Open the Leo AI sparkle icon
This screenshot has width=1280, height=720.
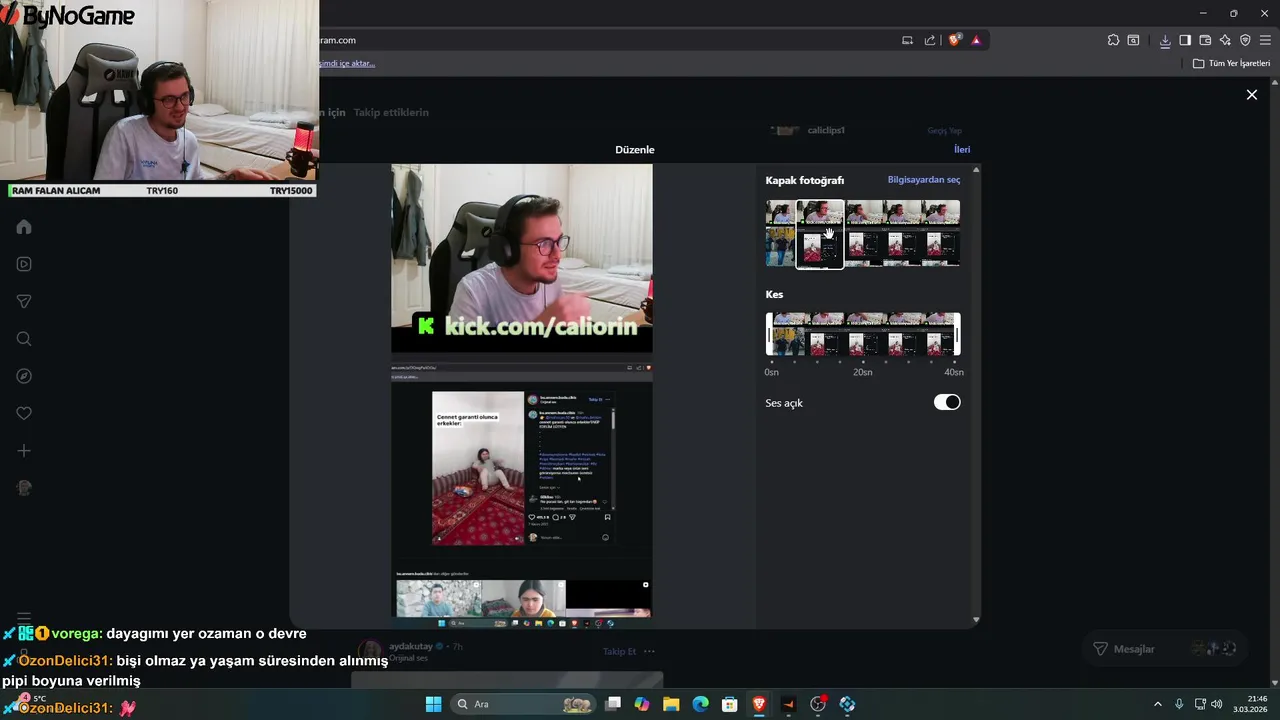tap(1225, 40)
